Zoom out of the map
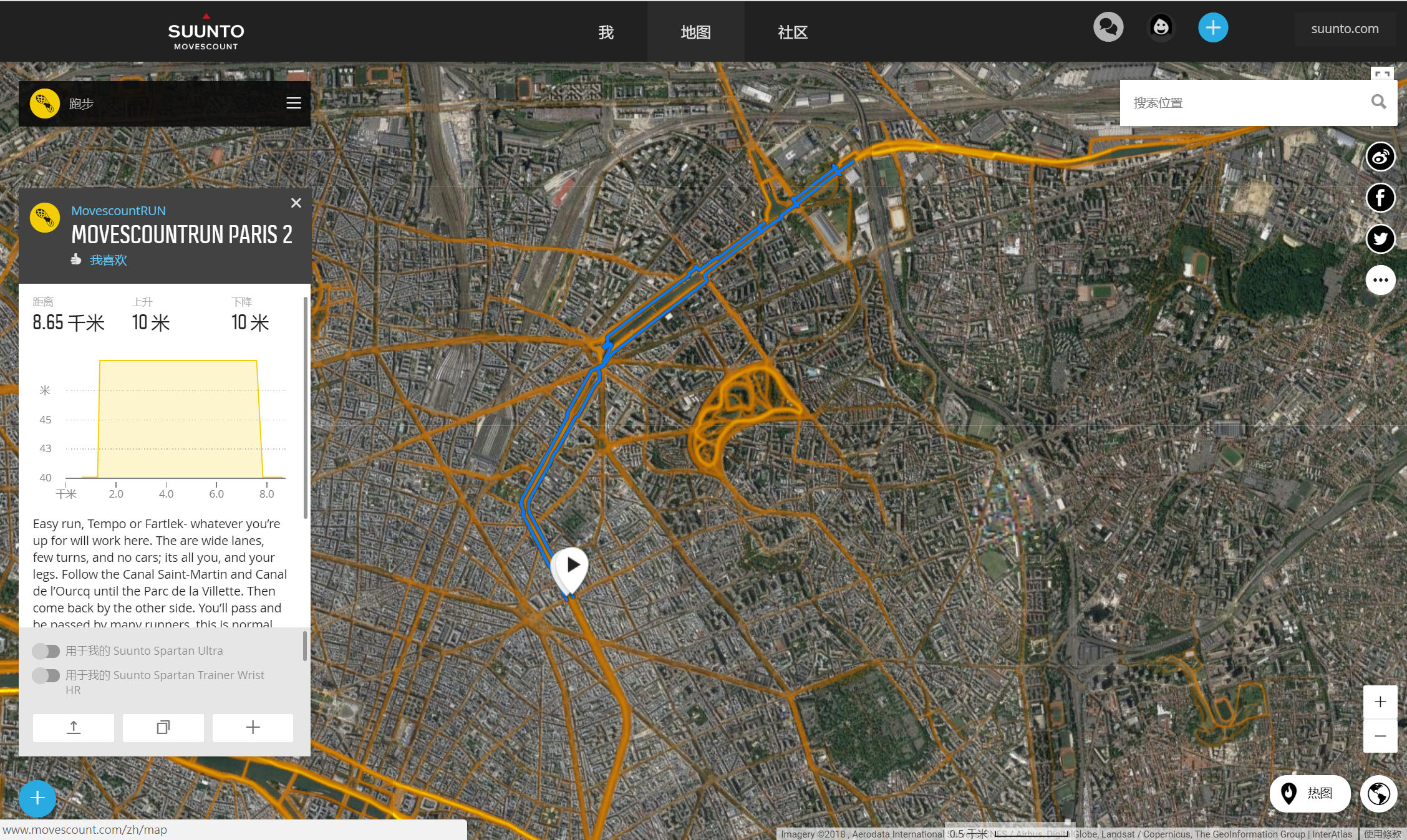The height and width of the screenshot is (840, 1407). (1380, 736)
